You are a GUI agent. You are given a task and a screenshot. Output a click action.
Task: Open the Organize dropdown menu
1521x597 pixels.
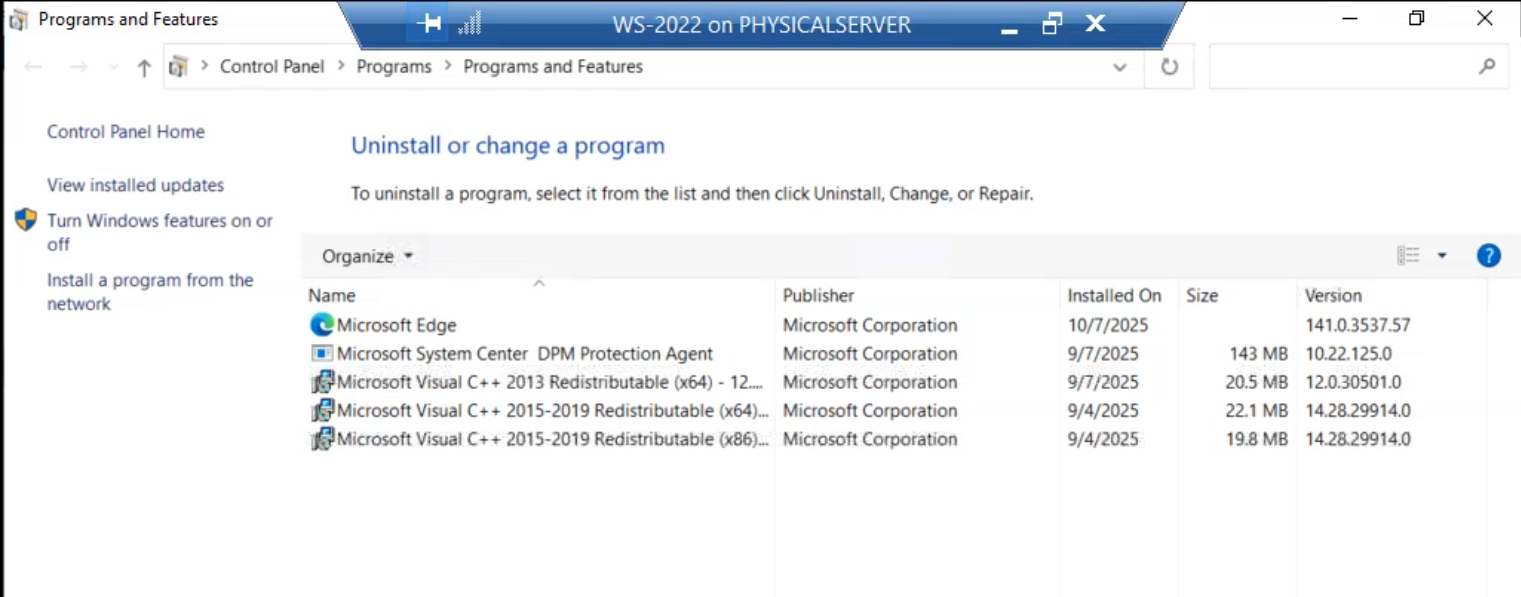click(x=367, y=256)
